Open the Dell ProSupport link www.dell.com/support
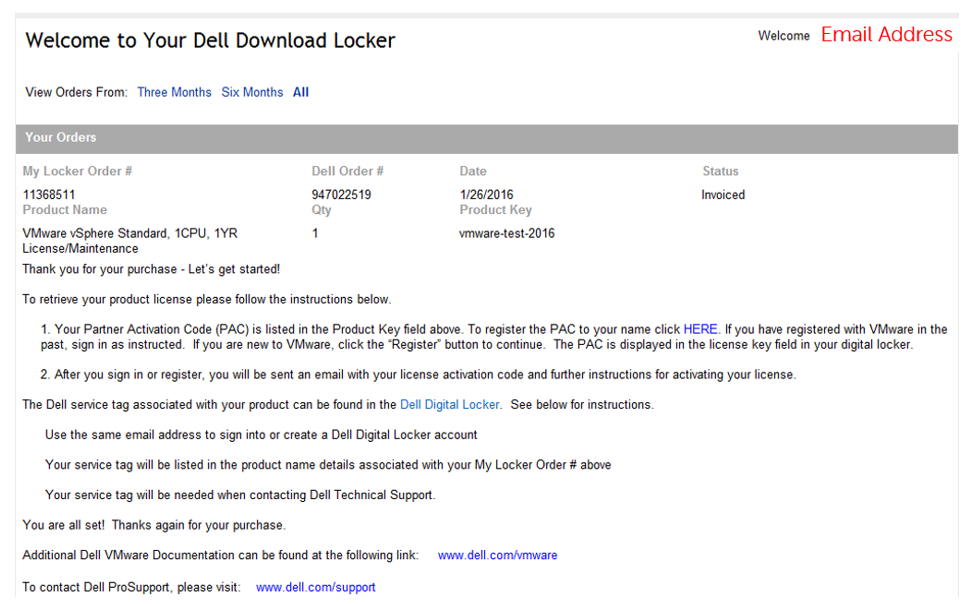This screenshot has height=604, width=963. [x=315, y=587]
